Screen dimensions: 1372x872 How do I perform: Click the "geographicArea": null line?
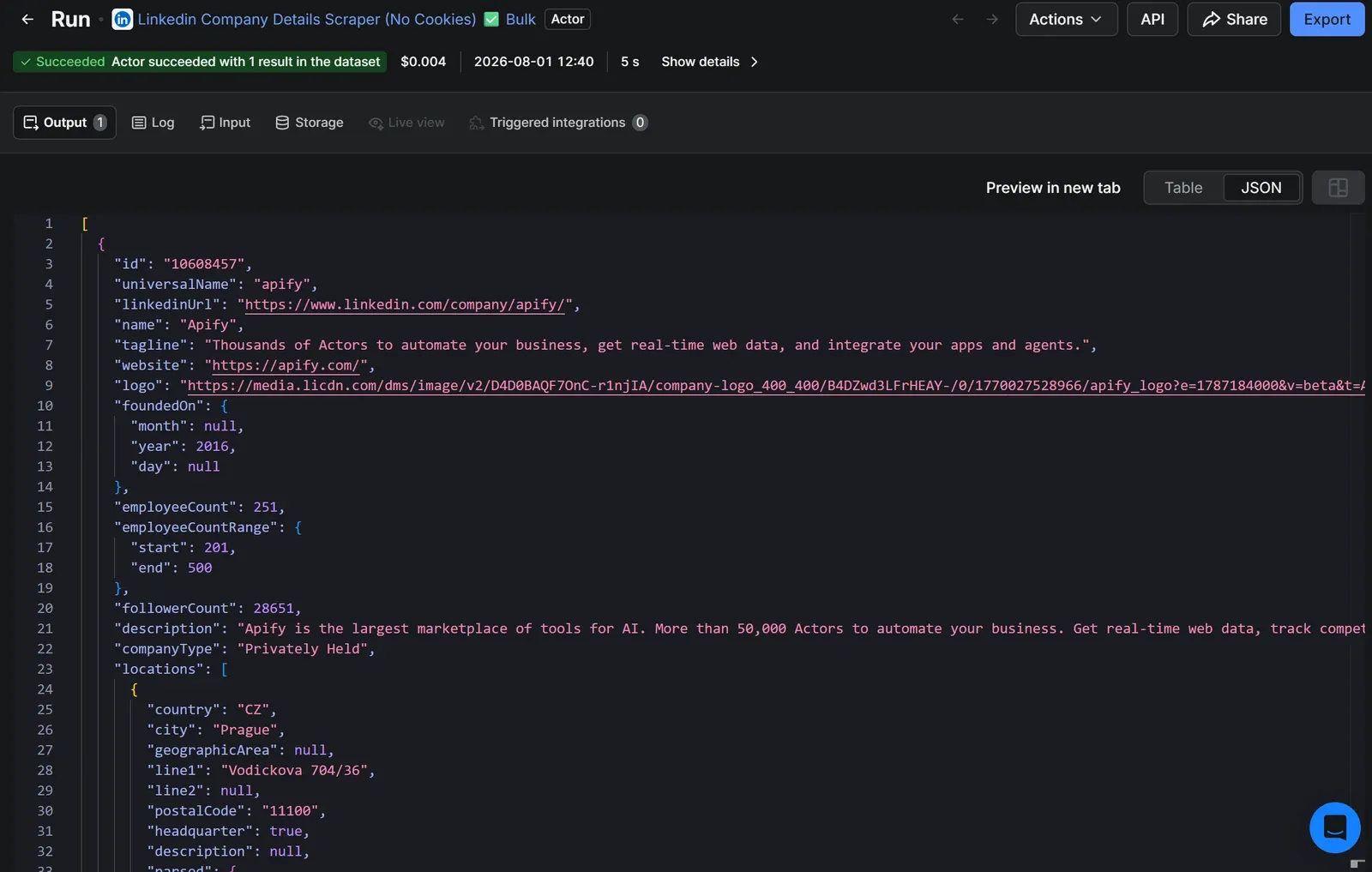tap(240, 750)
